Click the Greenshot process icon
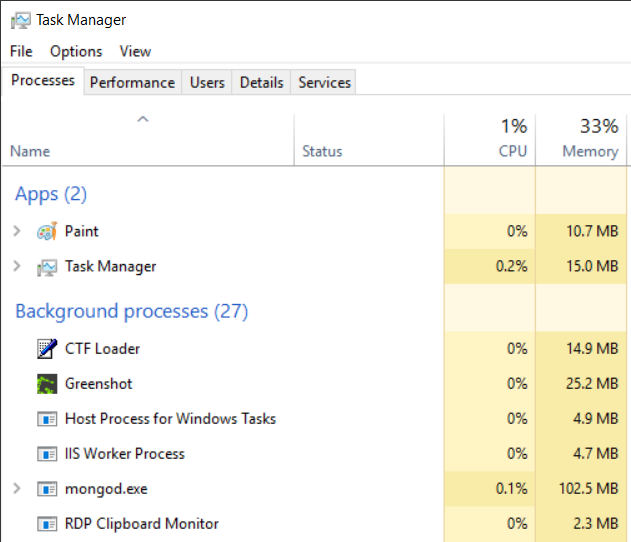631x542 pixels. pos(47,384)
